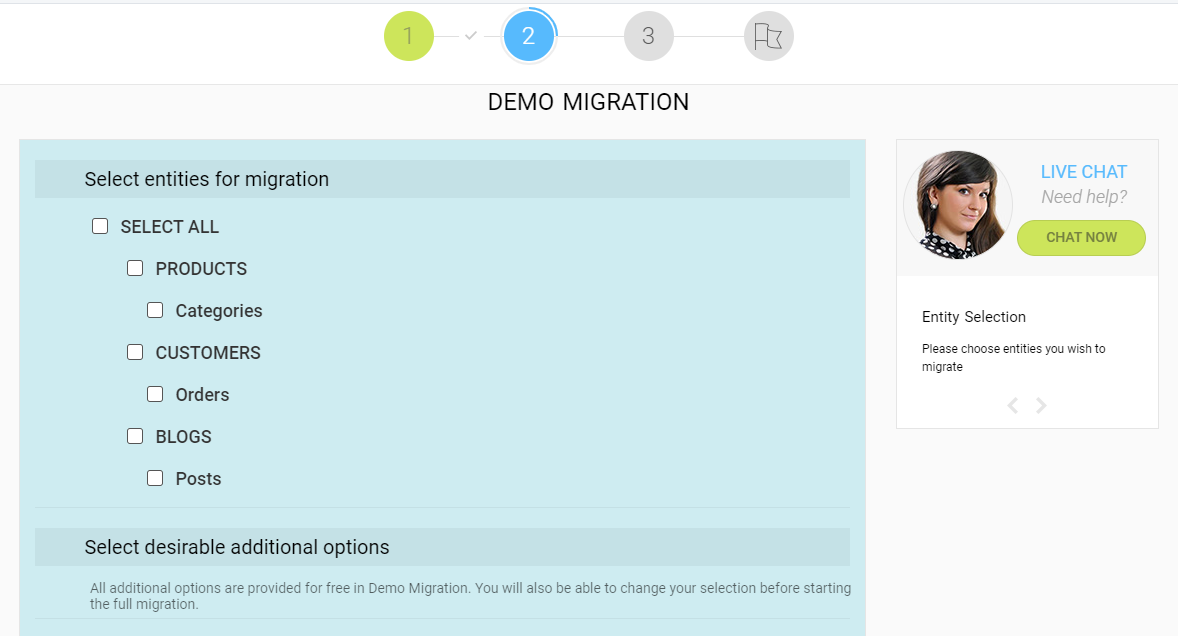Click the 'Please choose entities' help text
Screen dimensions: 1178x636
click(1013, 357)
